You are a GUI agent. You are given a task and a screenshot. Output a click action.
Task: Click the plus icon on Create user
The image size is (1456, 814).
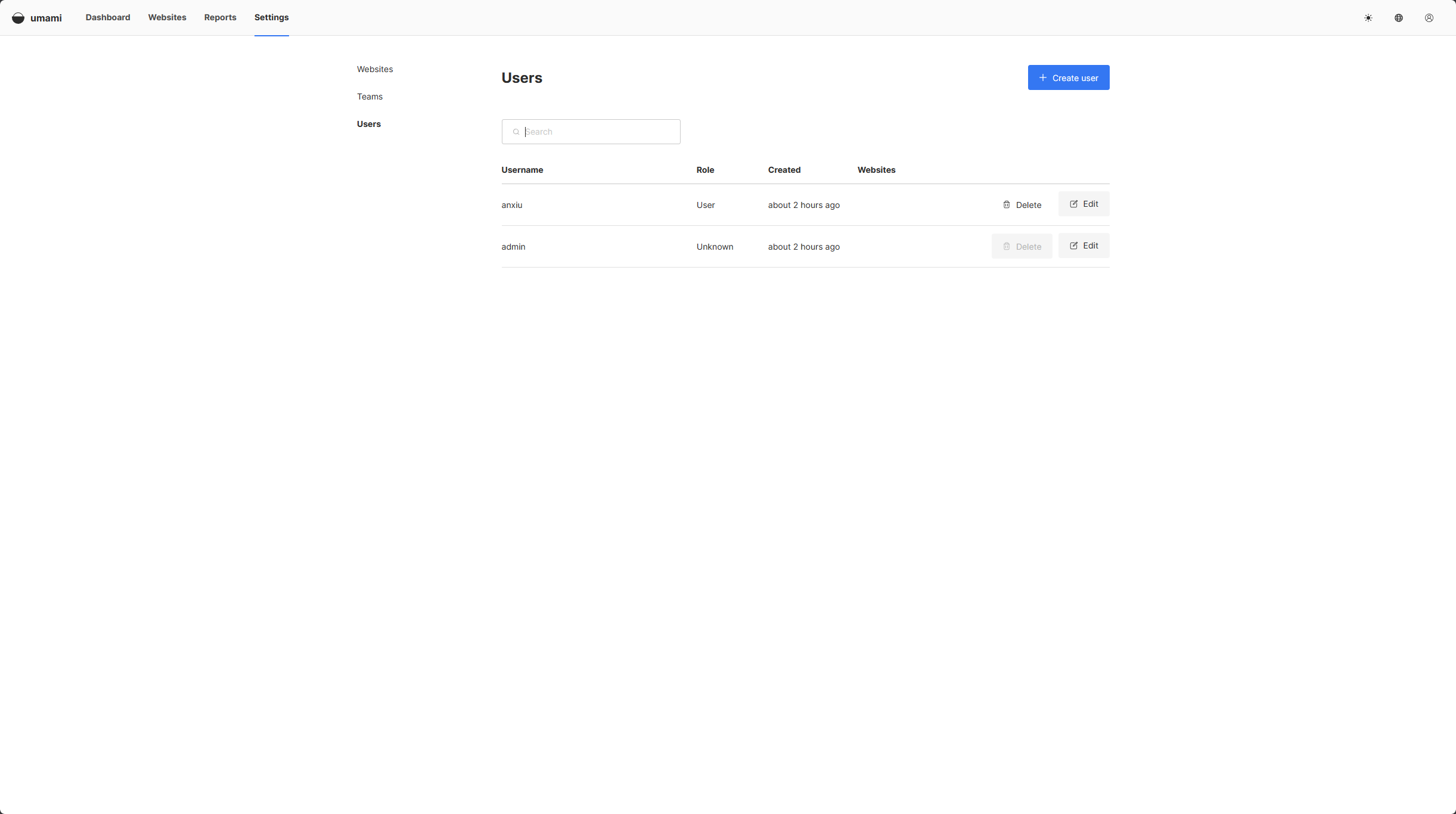[1043, 77]
